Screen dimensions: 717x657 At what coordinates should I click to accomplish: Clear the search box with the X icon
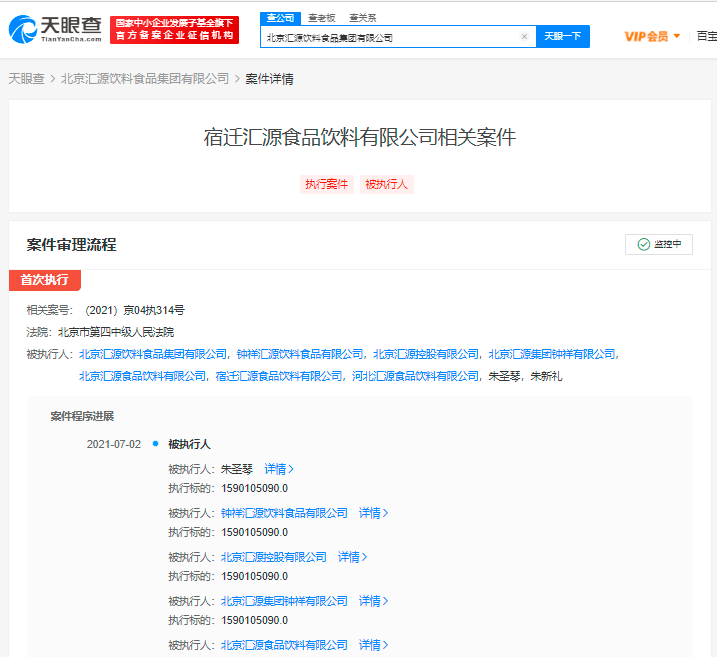(x=524, y=37)
